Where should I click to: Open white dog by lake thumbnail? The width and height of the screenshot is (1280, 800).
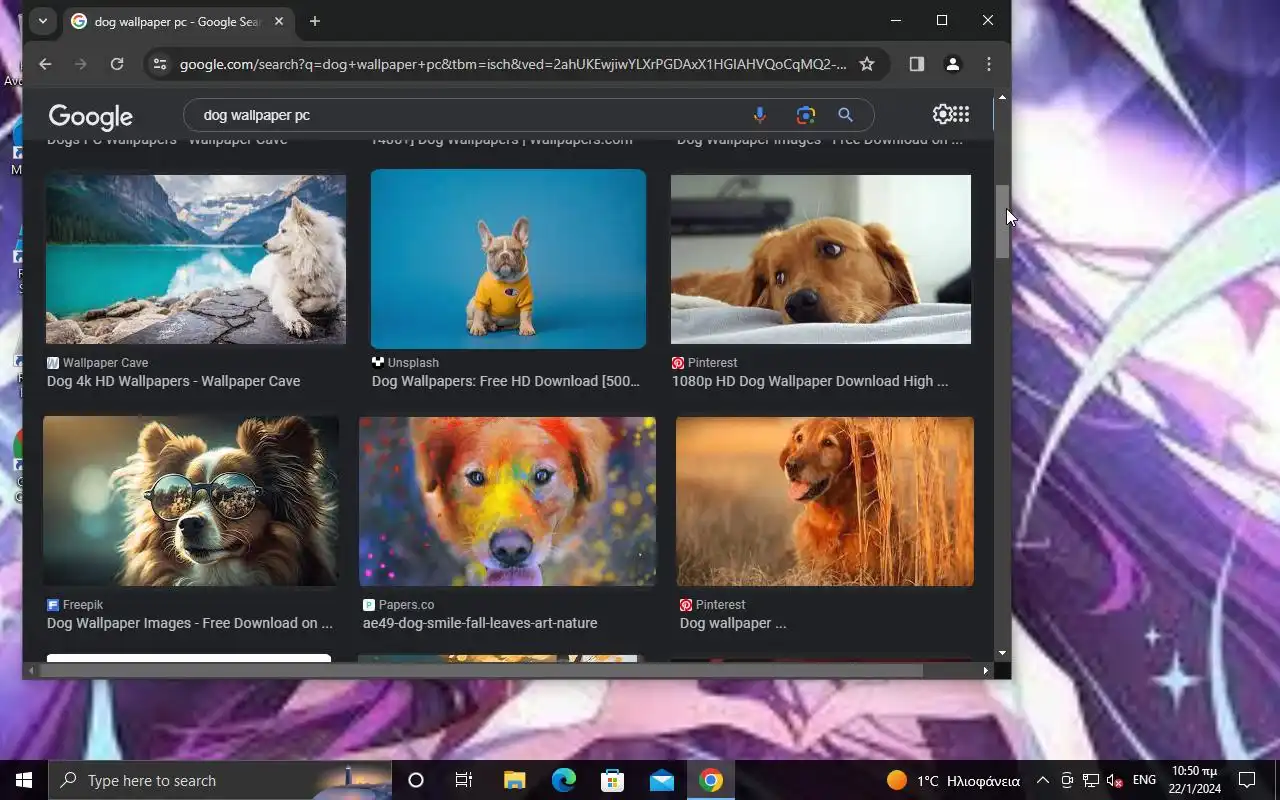click(x=196, y=259)
